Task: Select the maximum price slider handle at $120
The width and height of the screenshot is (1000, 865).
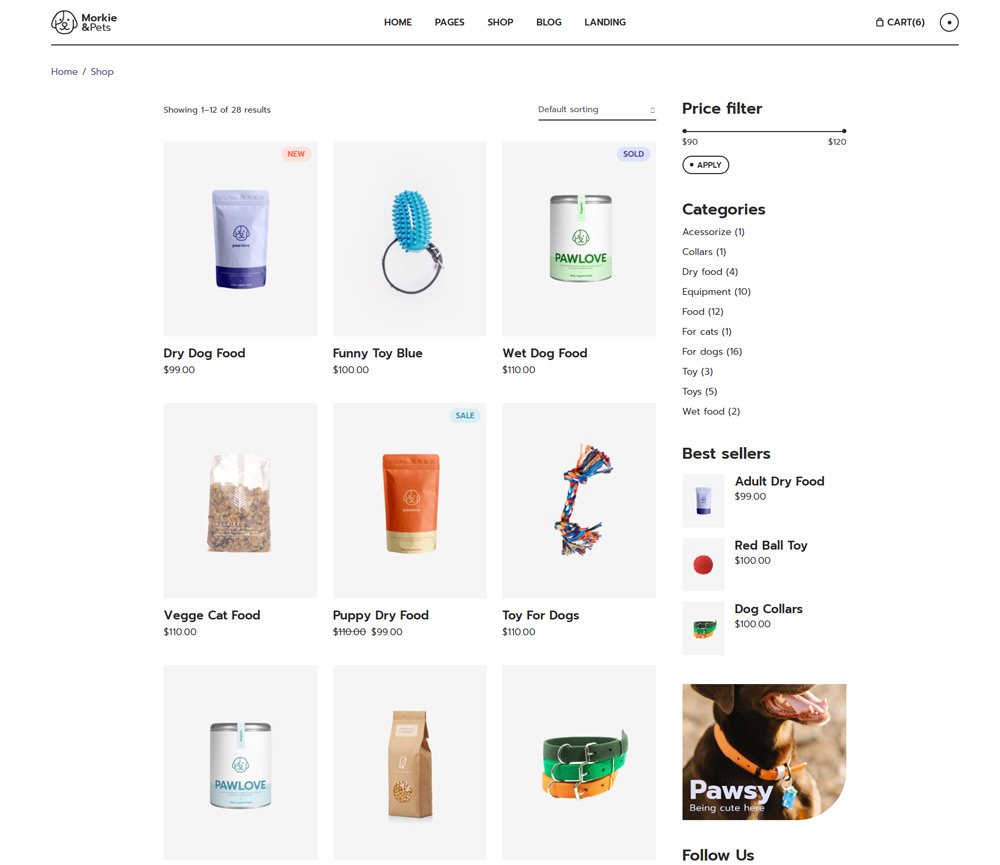Action: pyautogui.click(x=844, y=131)
